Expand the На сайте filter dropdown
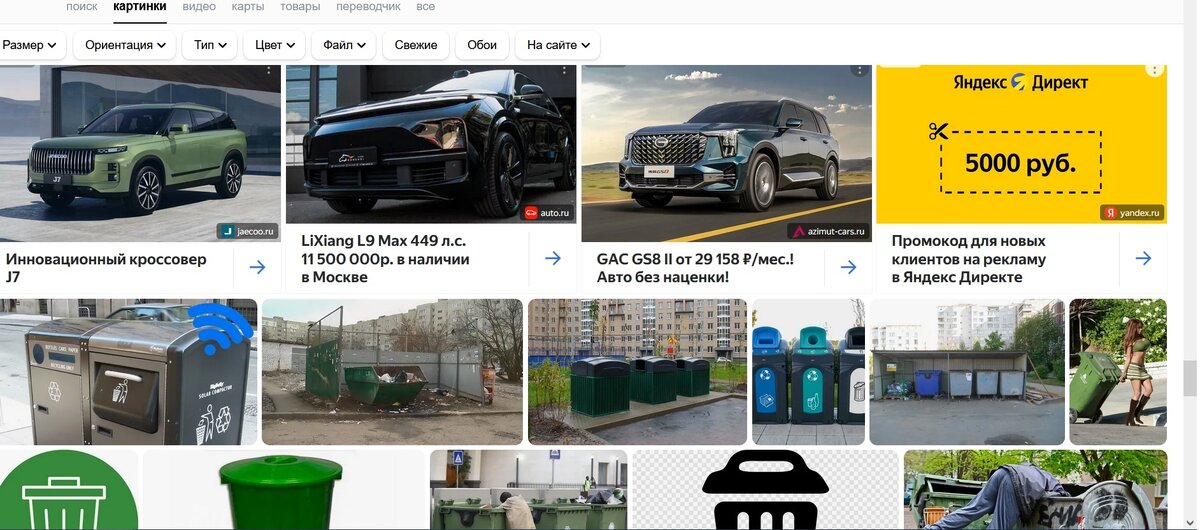The image size is (1200, 530). click(558, 45)
